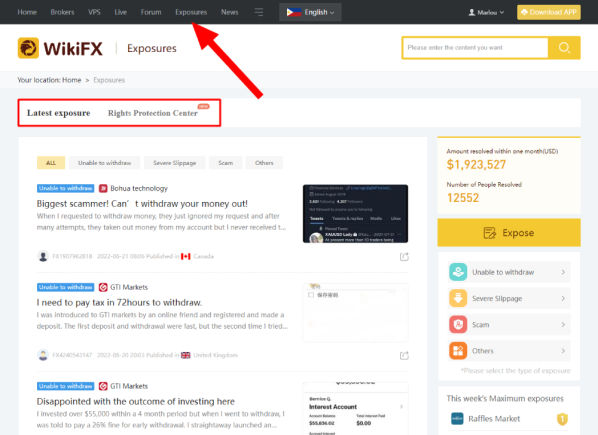Expand Unable to withdraw sidebar chevron
Image resolution: width=598 pixels, height=435 pixels.
click(563, 272)
